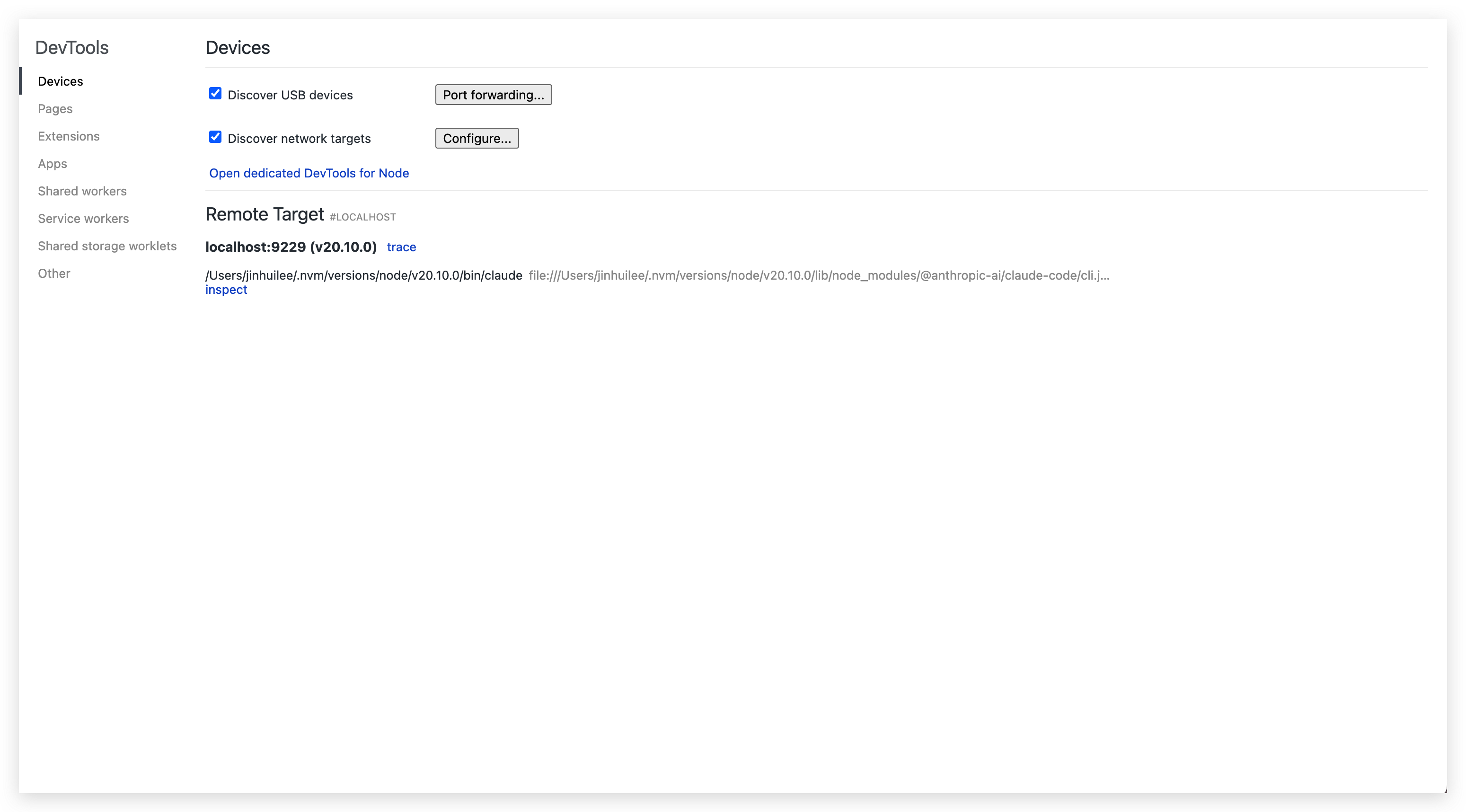Inspect the claude Node.js target
This screenshot has width=1466, height=812.
click(226, 289)
